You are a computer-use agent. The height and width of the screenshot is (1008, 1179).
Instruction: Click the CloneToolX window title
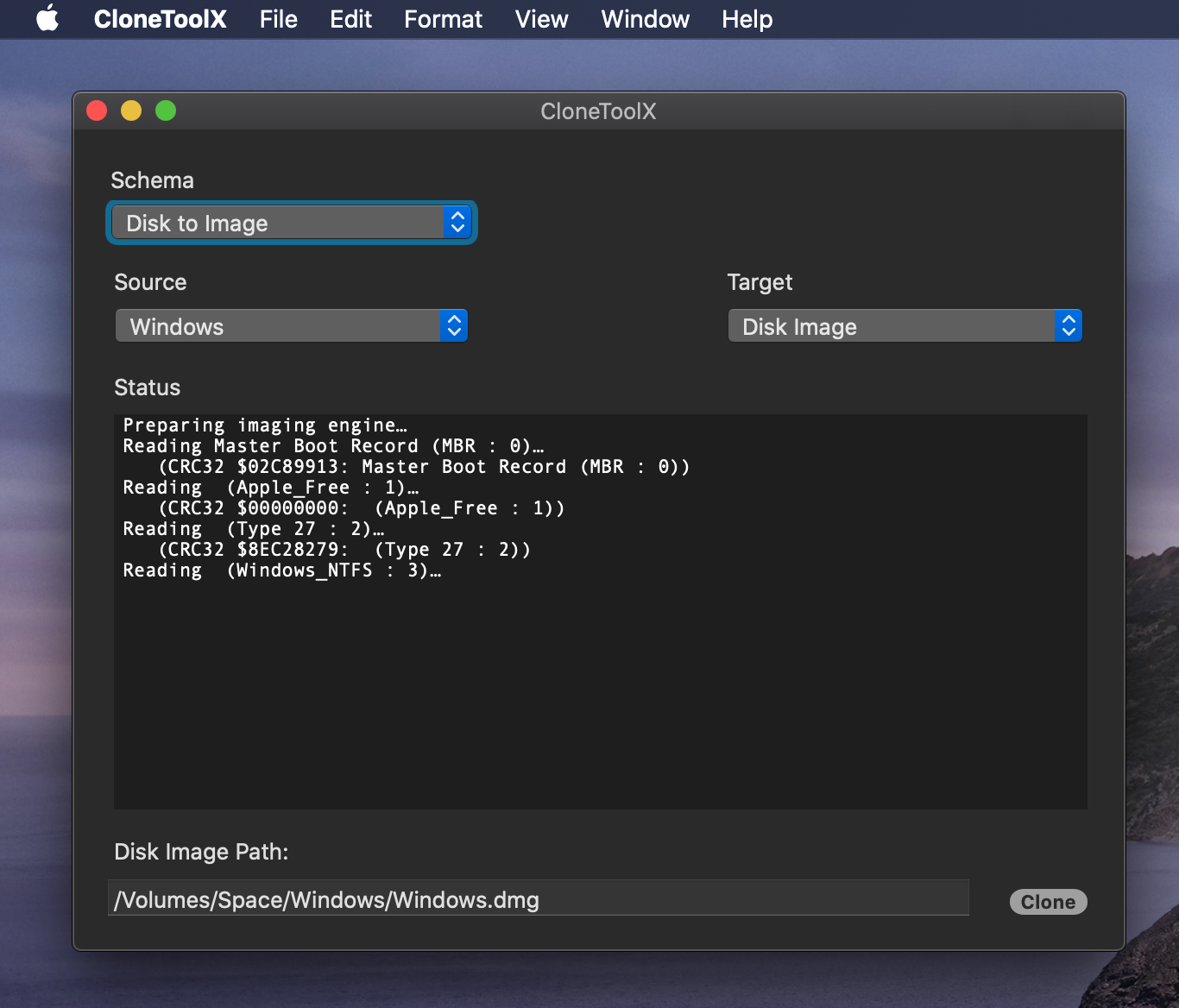[598, 111]
